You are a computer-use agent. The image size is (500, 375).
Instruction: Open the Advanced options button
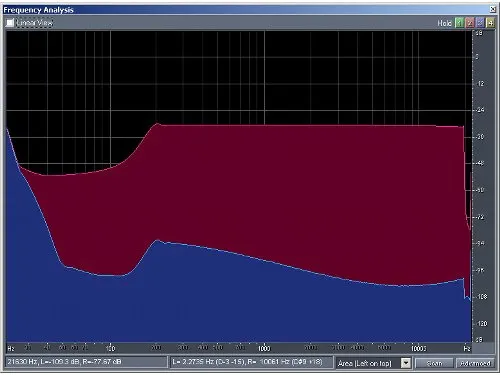click(475, 363)
